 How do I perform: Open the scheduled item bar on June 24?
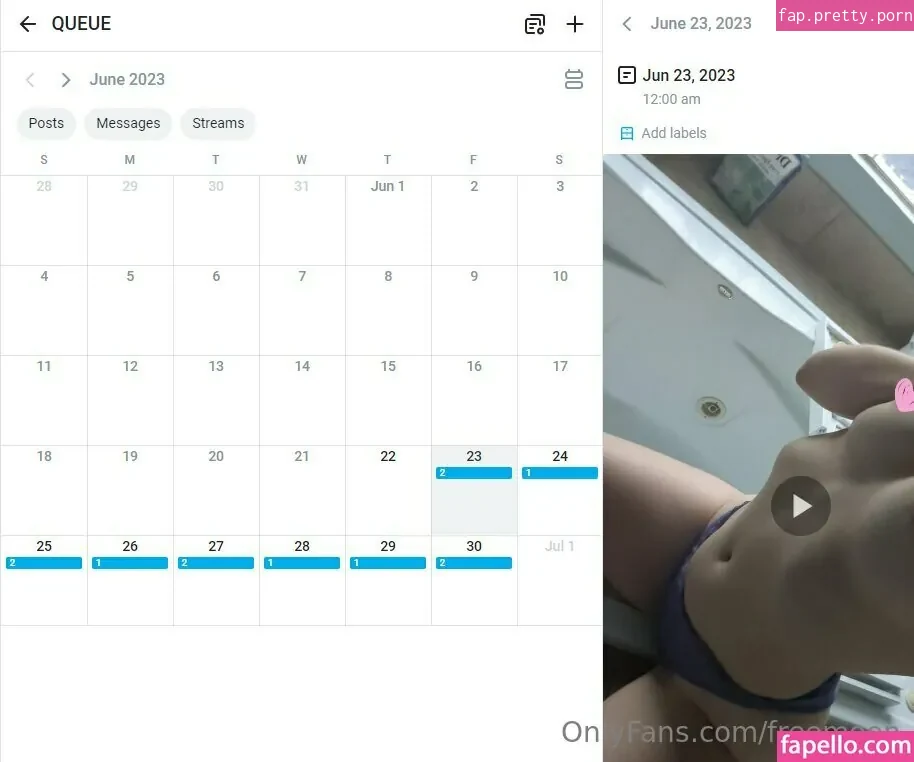(560, 473)
